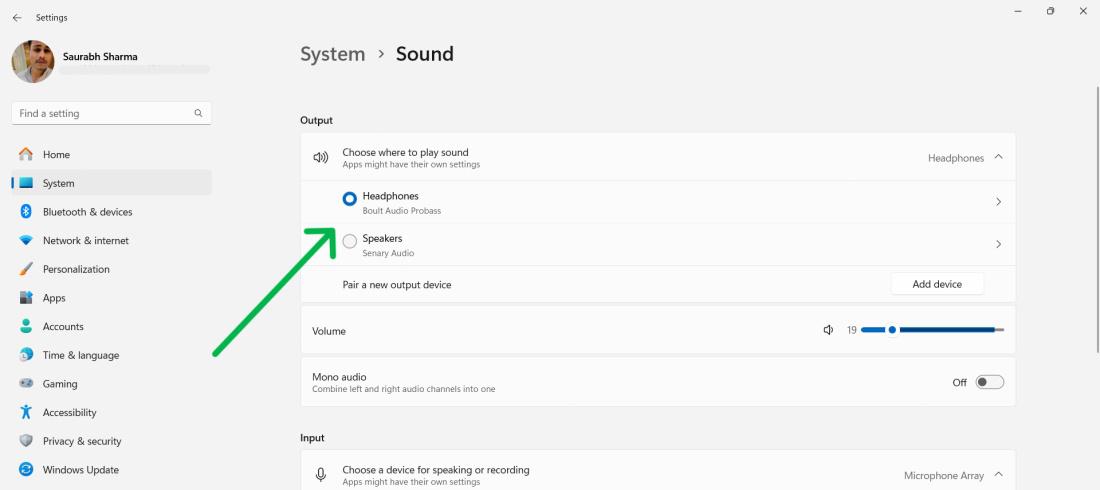The width and height of the screenshot is (1100, 490).
Task: Open Accessibility settings page
Action: click(x=69, y=412)
